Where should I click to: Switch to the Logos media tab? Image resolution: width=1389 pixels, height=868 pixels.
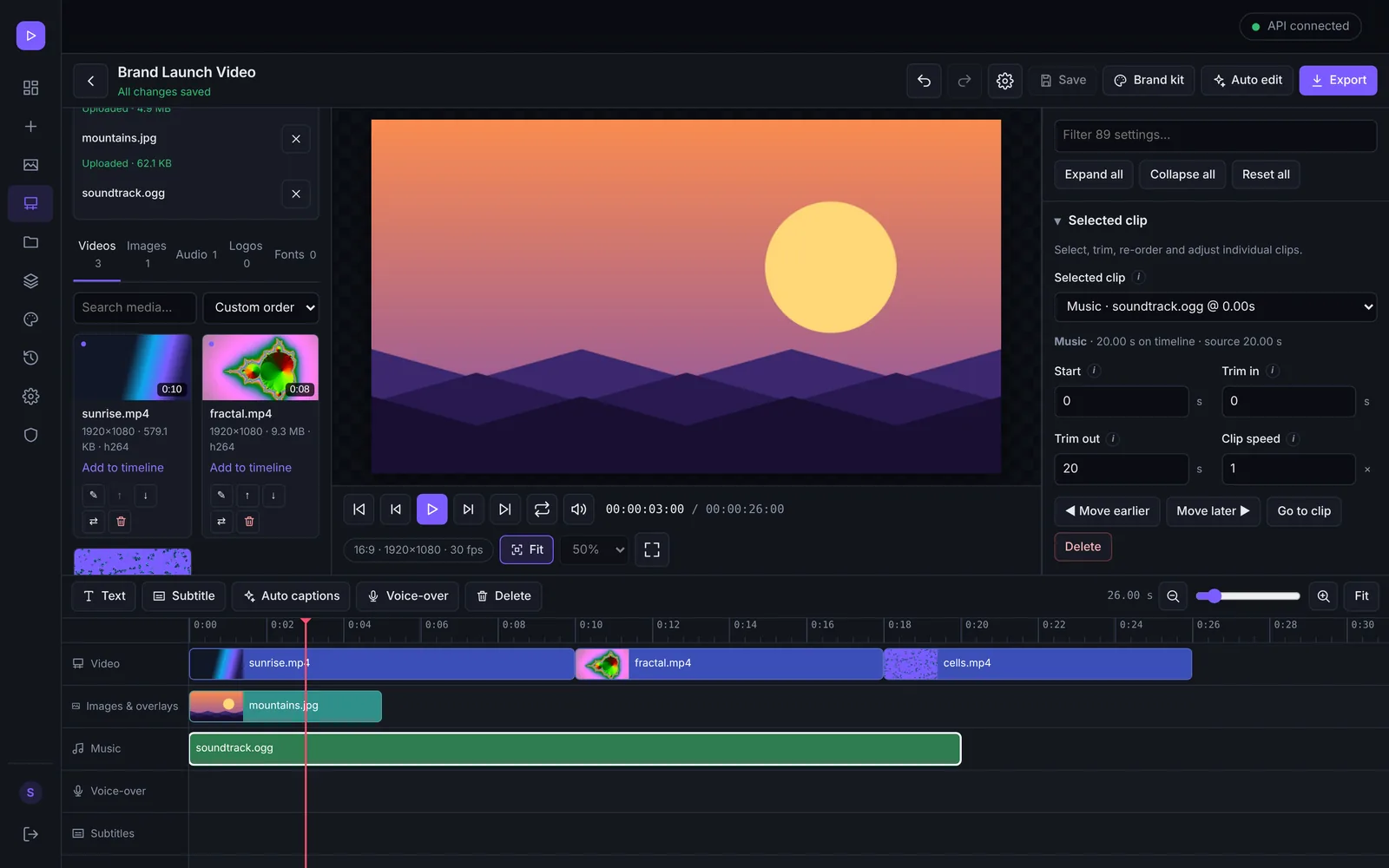pyautogui.click(x=246, y=253)
